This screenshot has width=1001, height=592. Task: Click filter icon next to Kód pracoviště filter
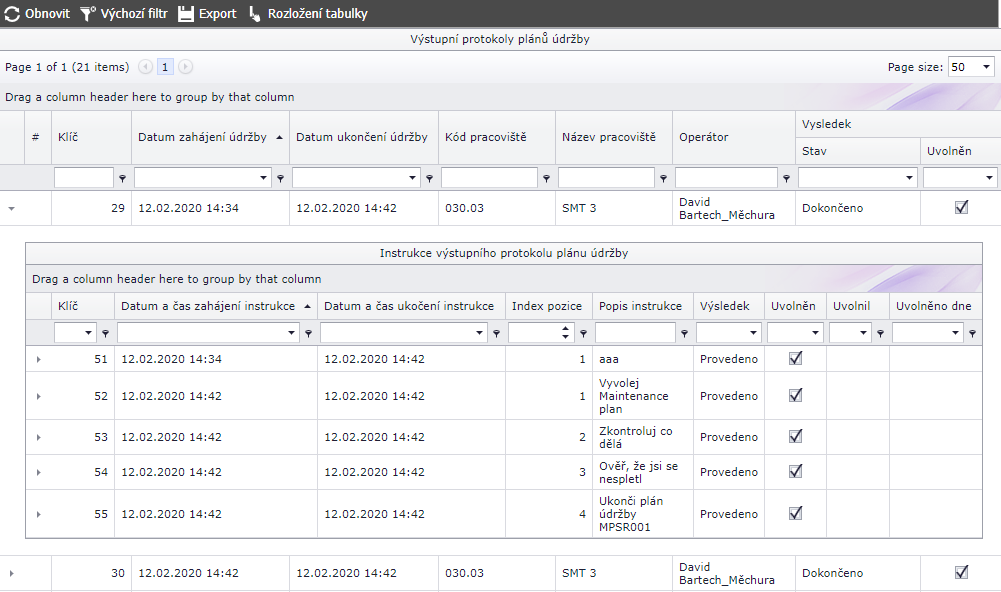pyautogui.click(x=547, y=179)
